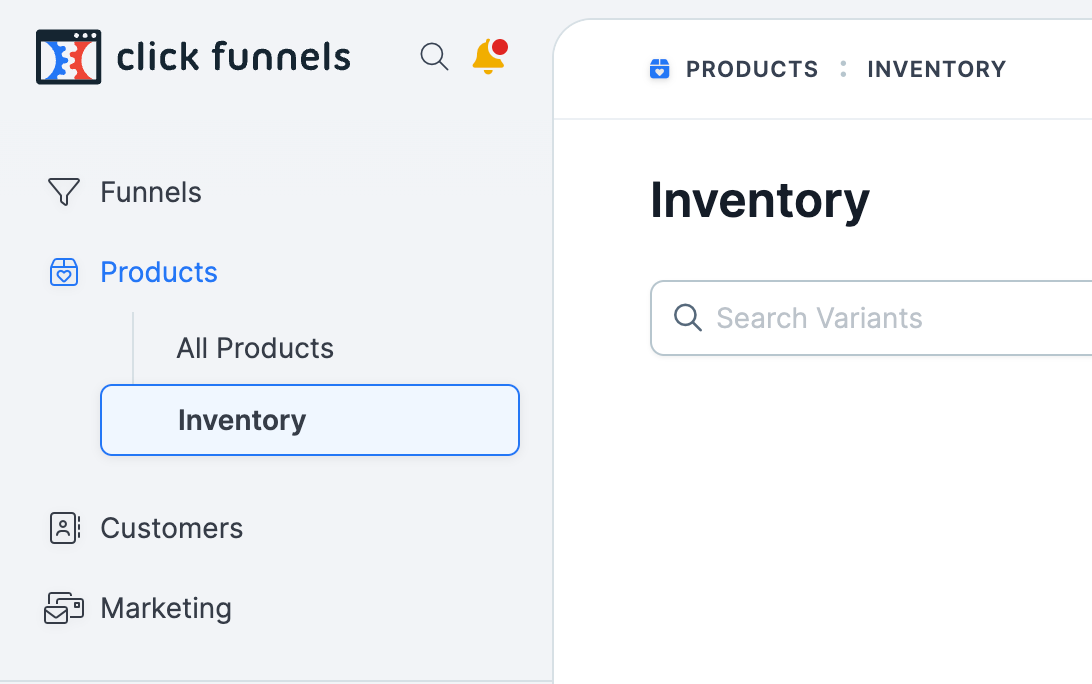Click the Marketing envelope icon
This screenshot has height=684, width=1092.
63,608
